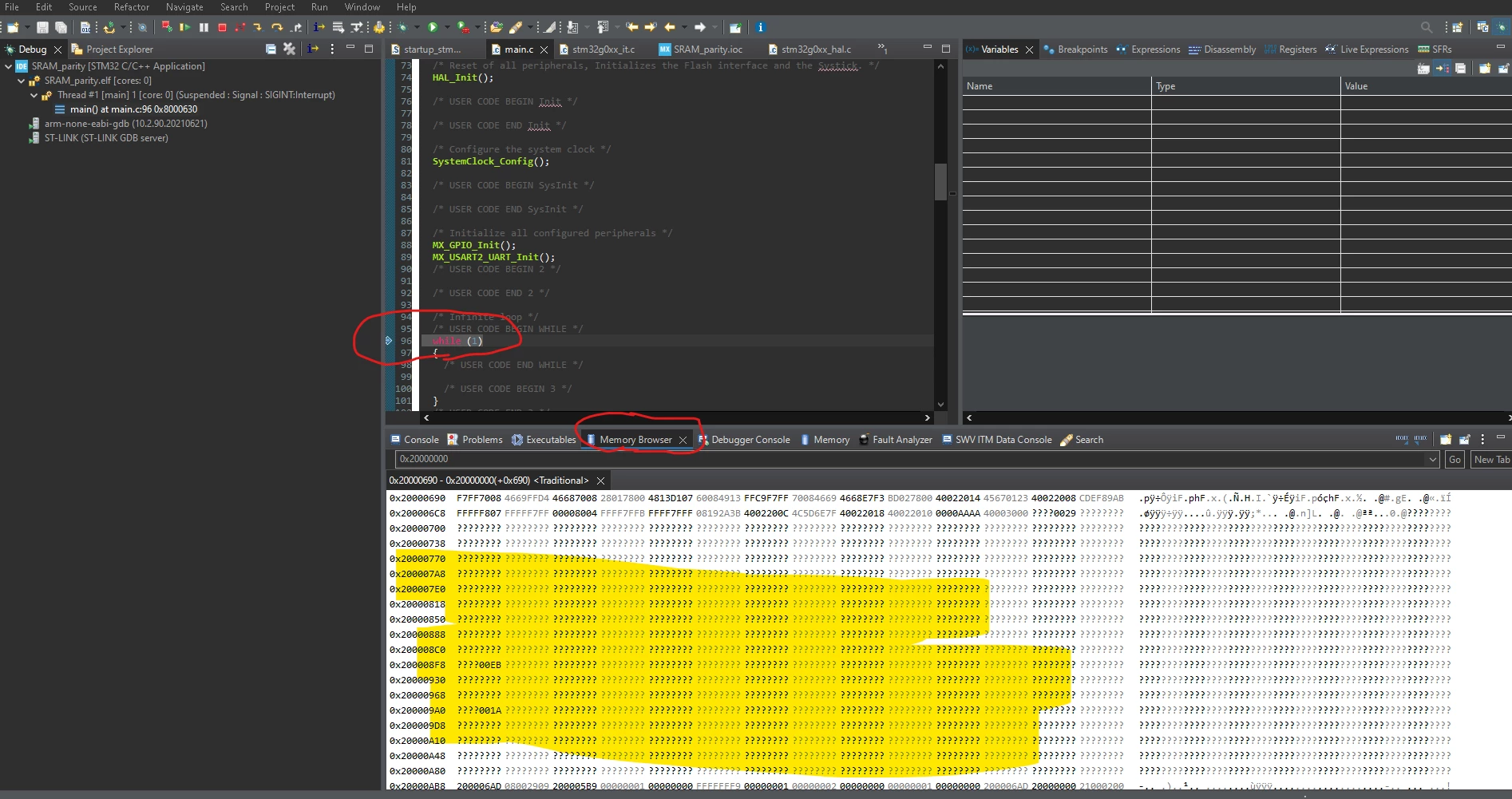Click the Remove All Terminated Launches icon
Image resolution: width=1512 pixels, height=799 pixels.
point(289,49)
